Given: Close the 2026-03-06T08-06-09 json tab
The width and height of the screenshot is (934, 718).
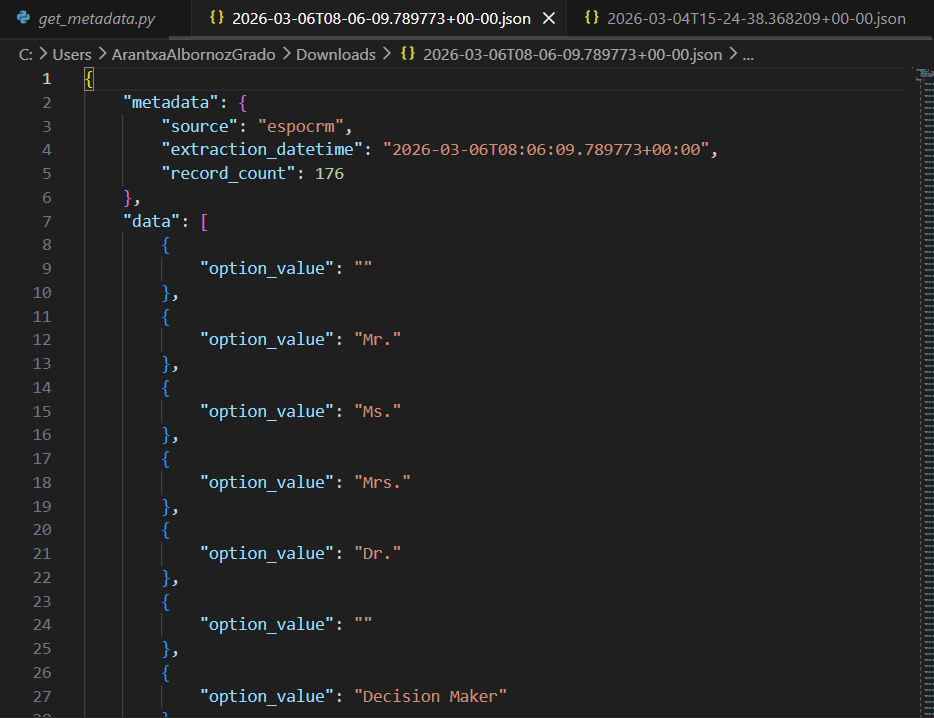Looking at the screenshot, I should (x=548, y=19).
